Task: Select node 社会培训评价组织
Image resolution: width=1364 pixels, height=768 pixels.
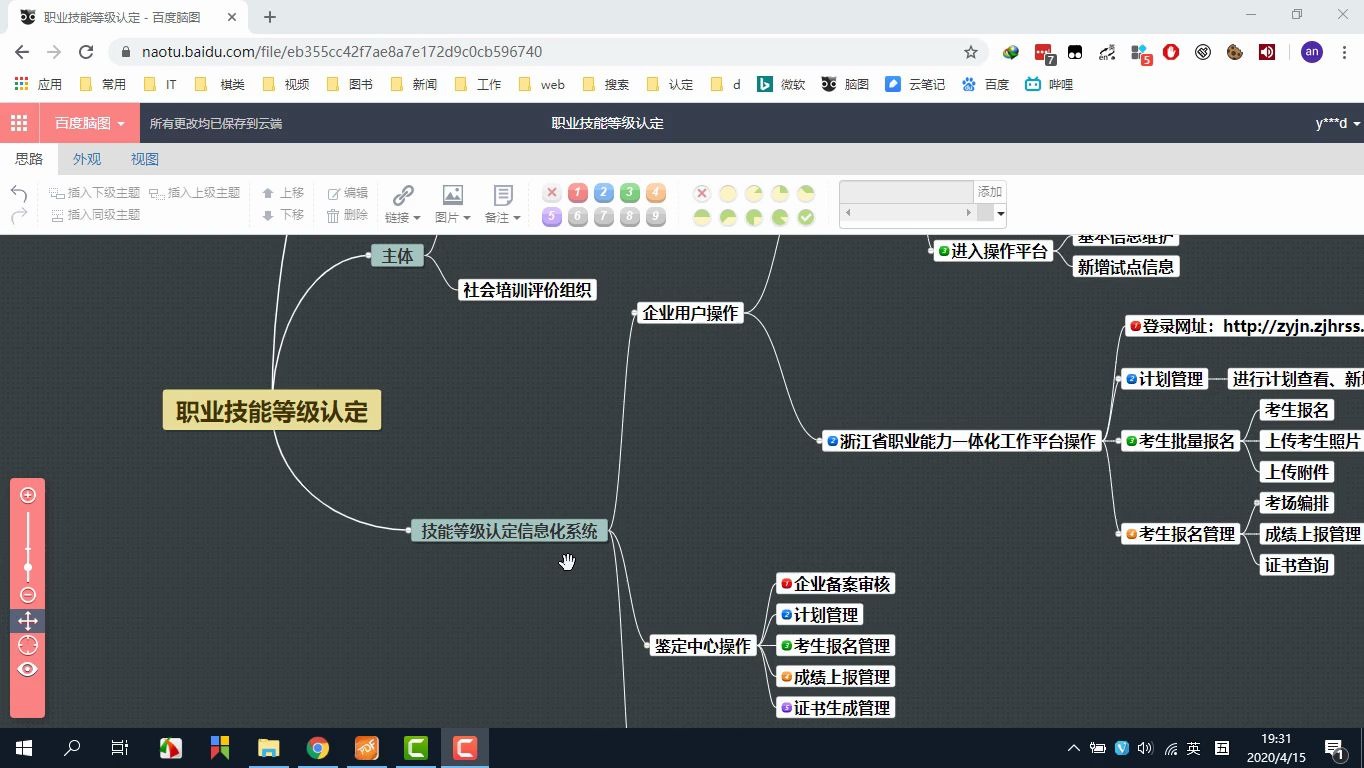Action: click(x=528, y=290)
